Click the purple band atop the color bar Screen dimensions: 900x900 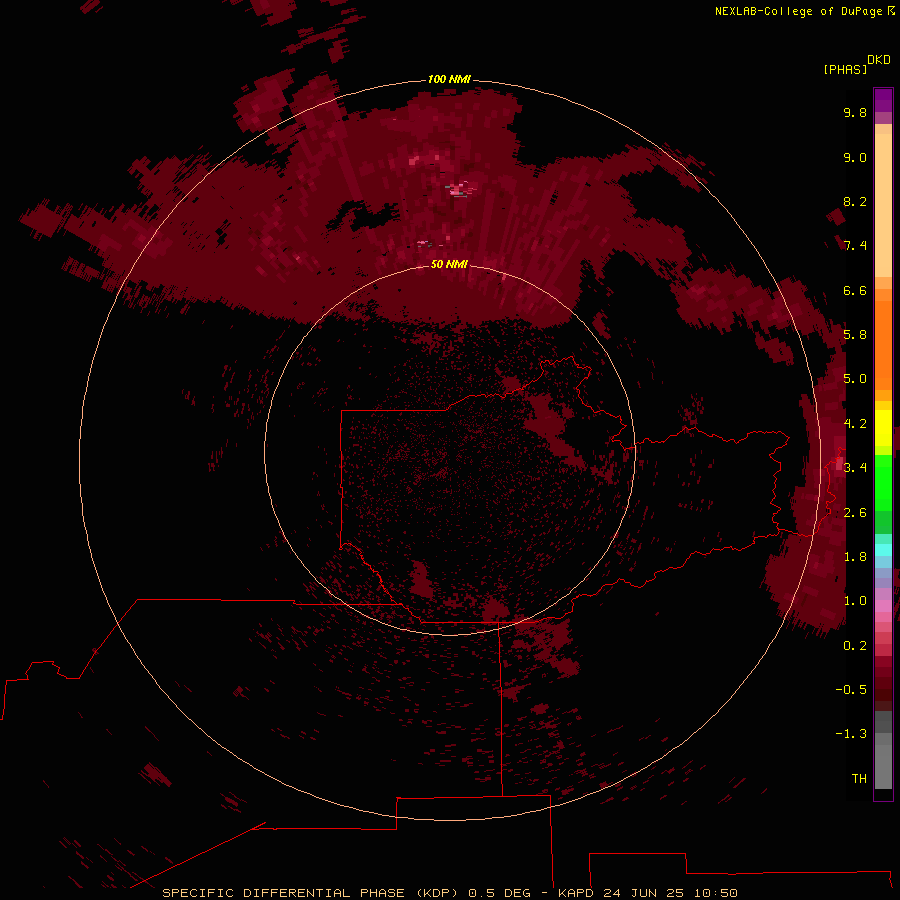(883, 100)
